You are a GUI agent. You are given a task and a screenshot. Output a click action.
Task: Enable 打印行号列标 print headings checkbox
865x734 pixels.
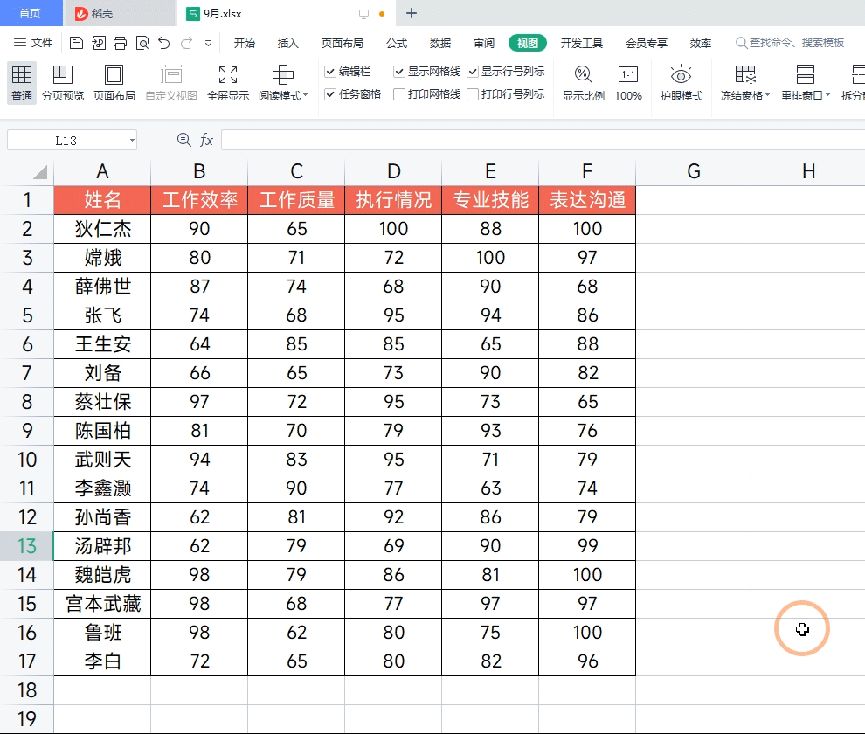[x=473, y=94]
